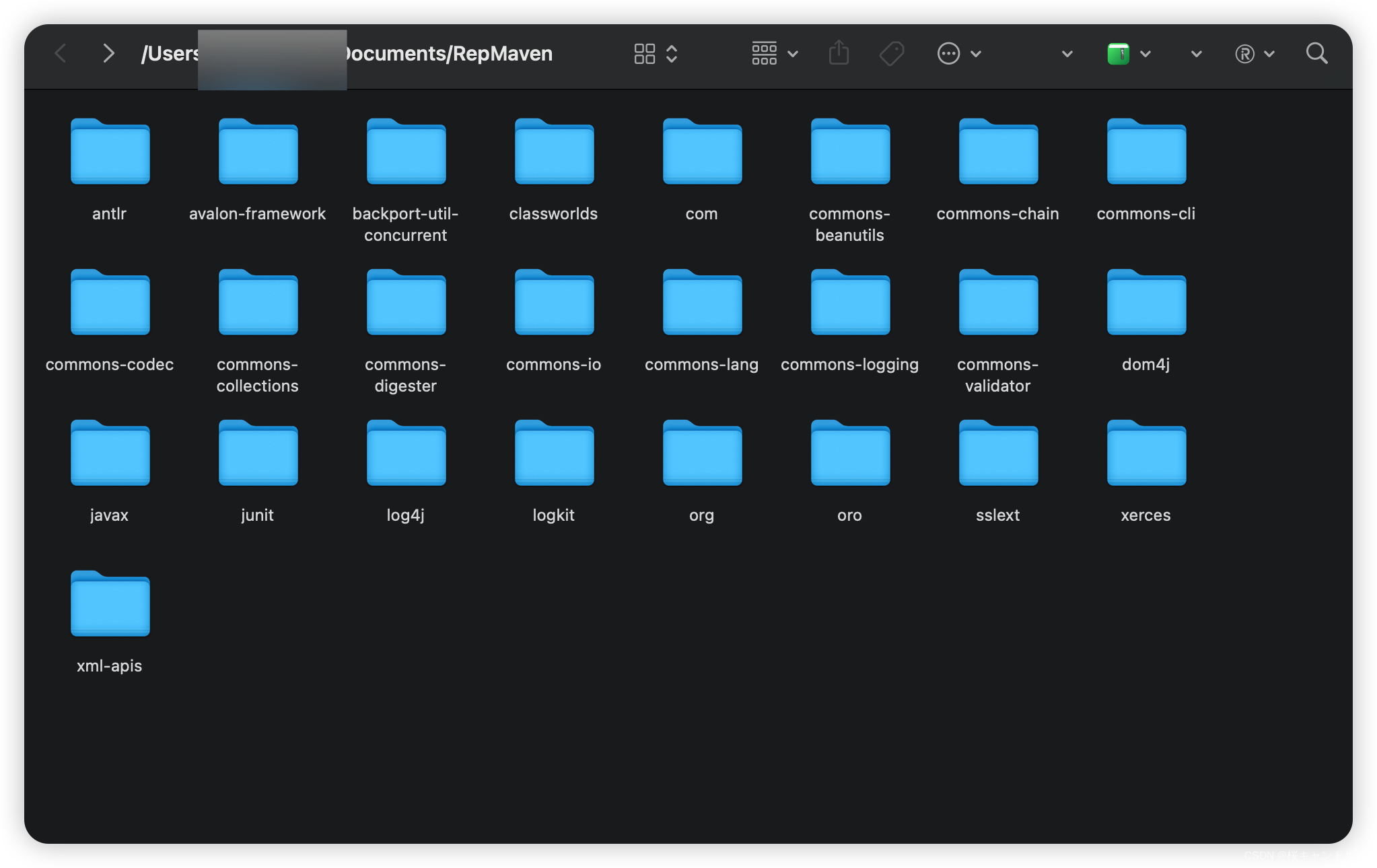The image size is (1377, 868).
Task: Select the junit folder
Action: [258, 452]
